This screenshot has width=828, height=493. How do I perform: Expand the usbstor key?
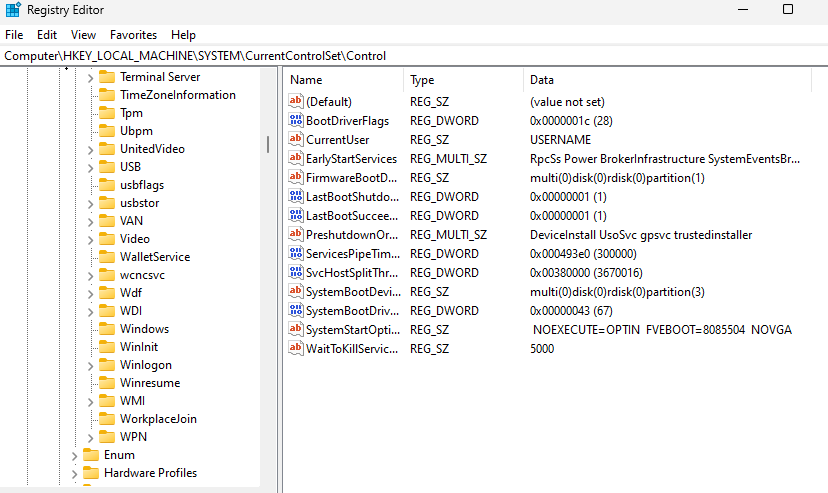click(x=90, y=204)
